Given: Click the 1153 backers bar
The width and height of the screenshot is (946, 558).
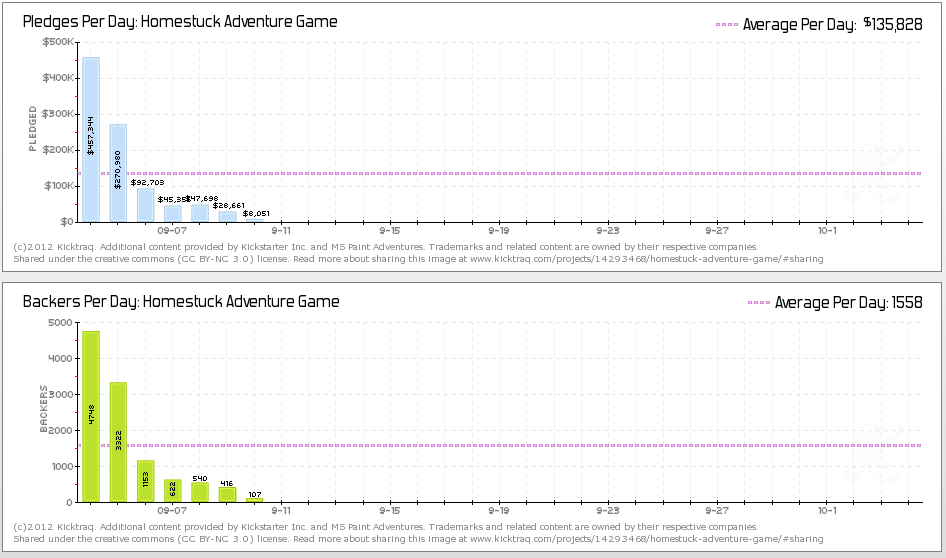Looking at the screenshot, I should 145,481.
